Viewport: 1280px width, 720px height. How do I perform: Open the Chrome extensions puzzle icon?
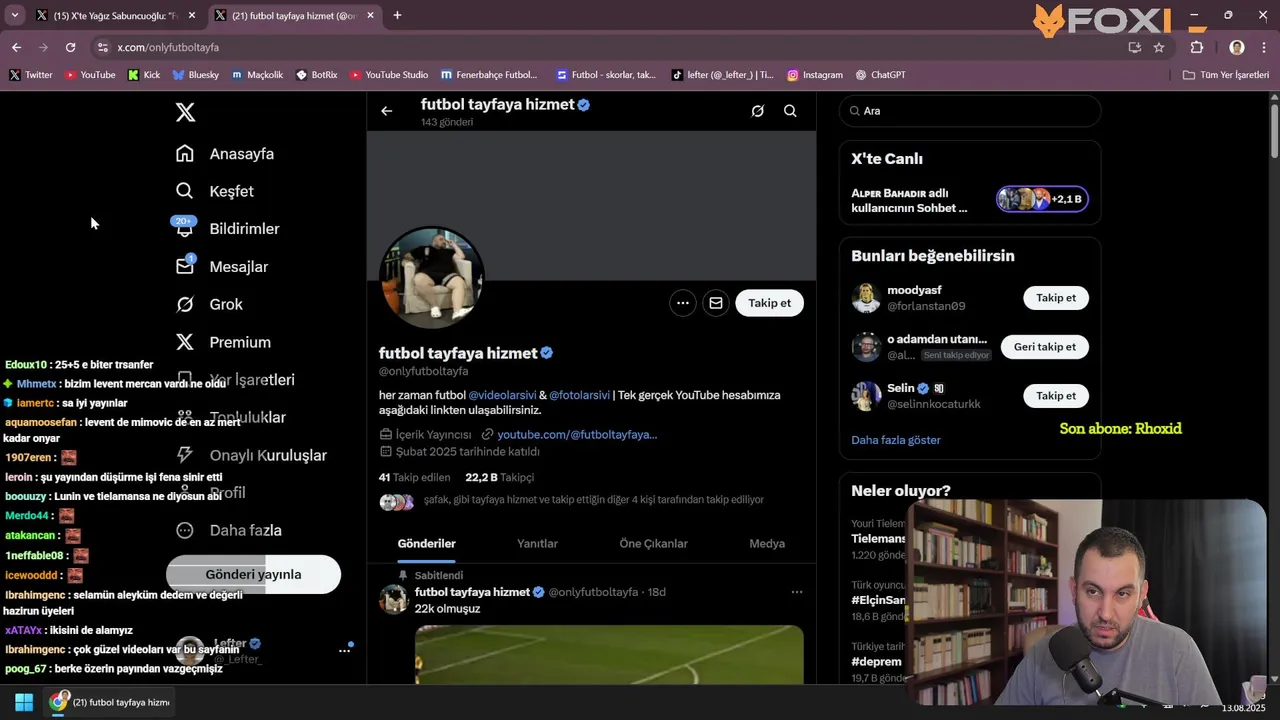pos(1197,47)
